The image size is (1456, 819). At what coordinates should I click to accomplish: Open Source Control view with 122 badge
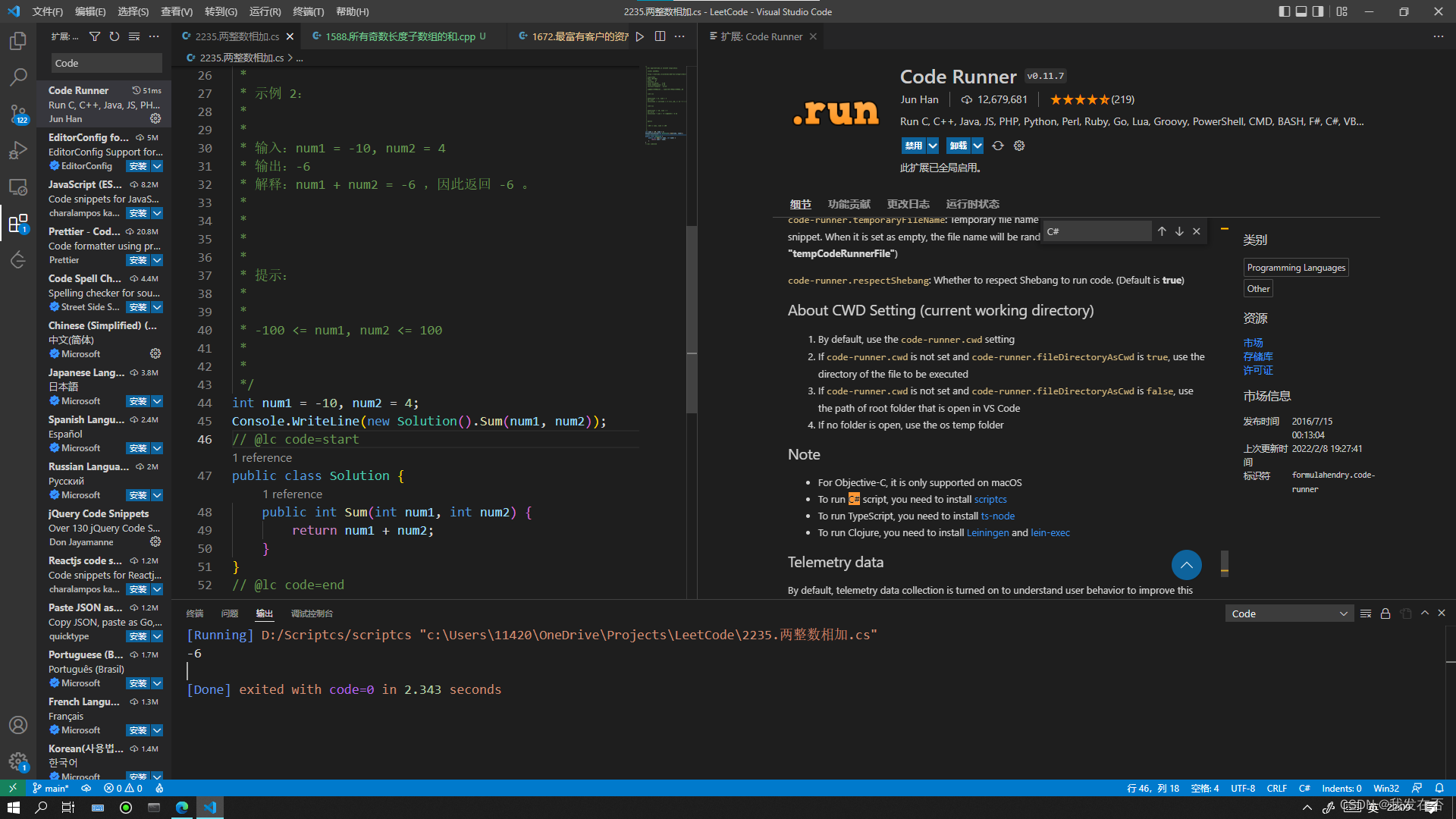coord(18,114)
